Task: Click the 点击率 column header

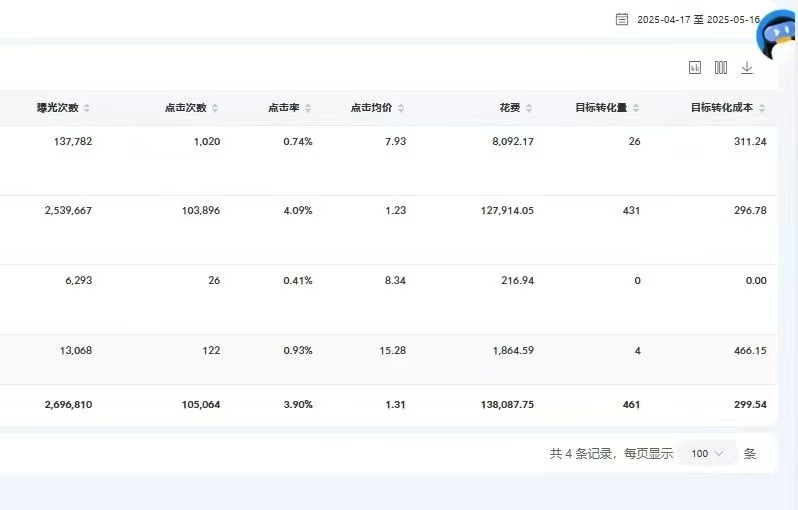Action: (x=283, y=108)
